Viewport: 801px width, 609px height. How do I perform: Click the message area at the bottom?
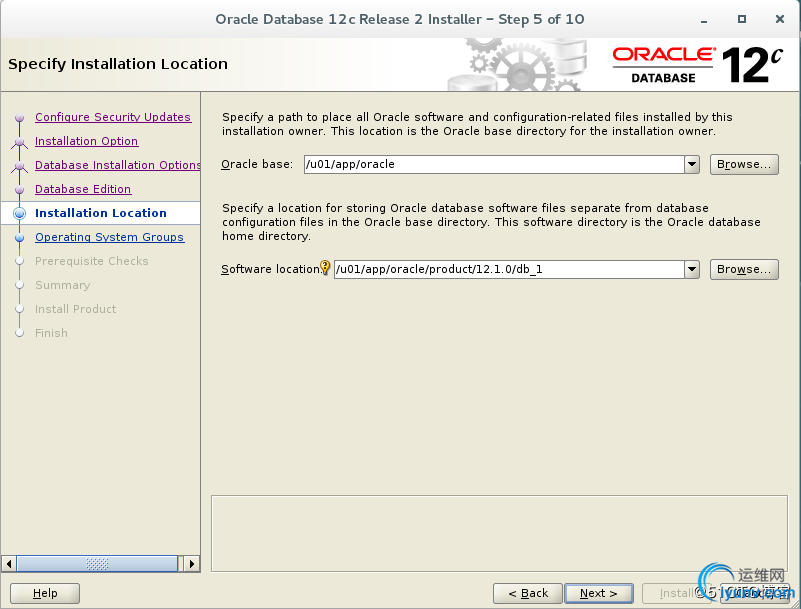(x=499, y=533)
